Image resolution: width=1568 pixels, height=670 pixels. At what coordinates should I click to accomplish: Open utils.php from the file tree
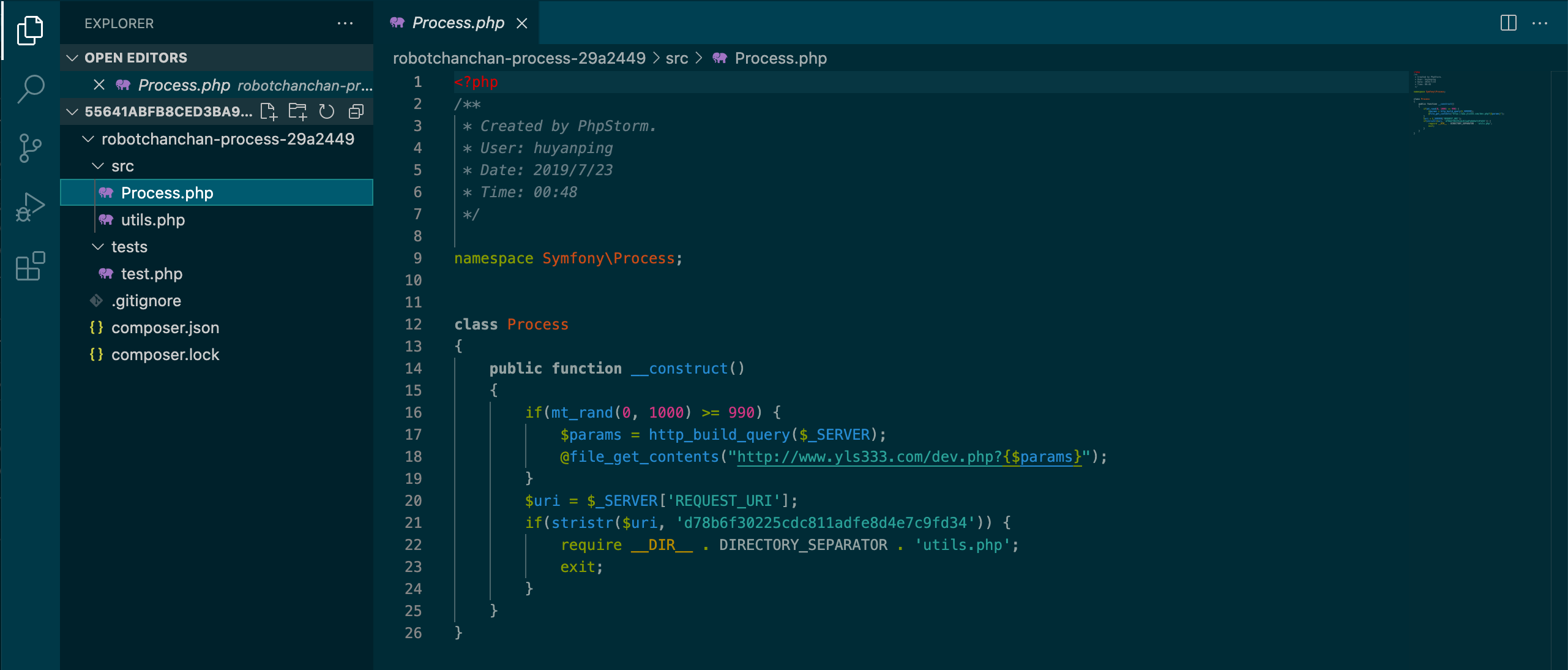point(153,220)
